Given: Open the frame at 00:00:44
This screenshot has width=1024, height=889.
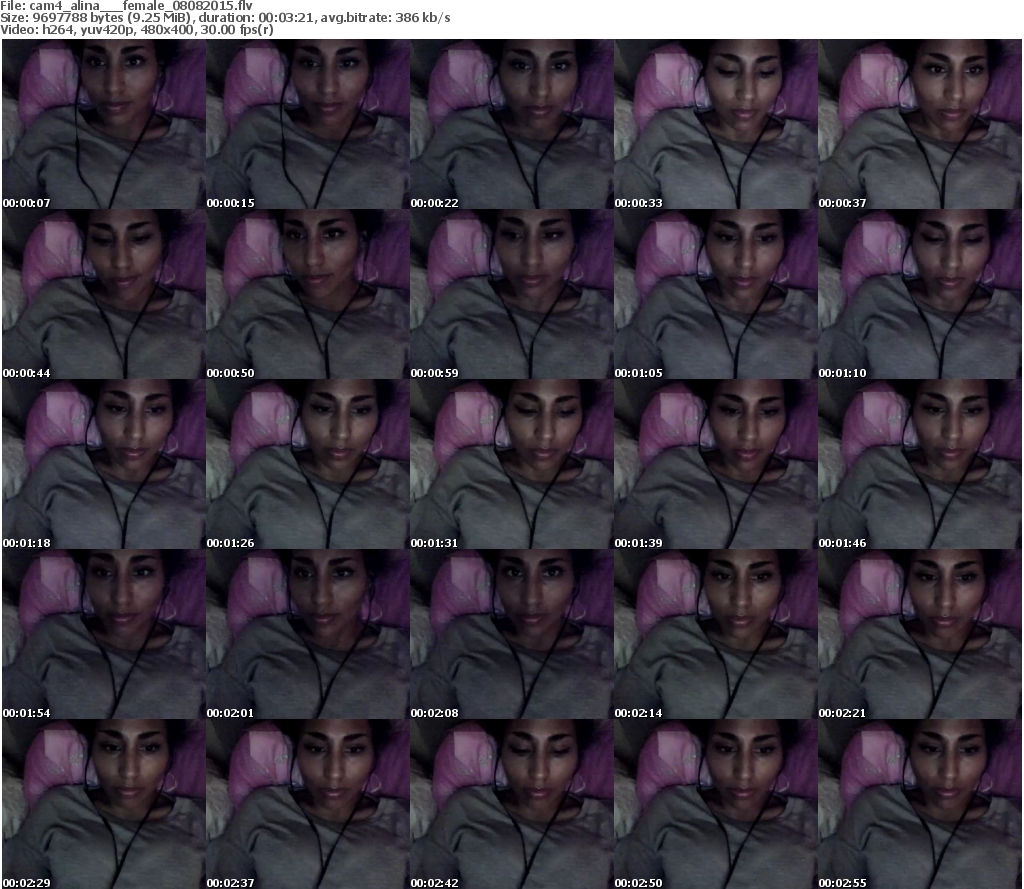Looking at the screenshot, I should pos(104,295).
